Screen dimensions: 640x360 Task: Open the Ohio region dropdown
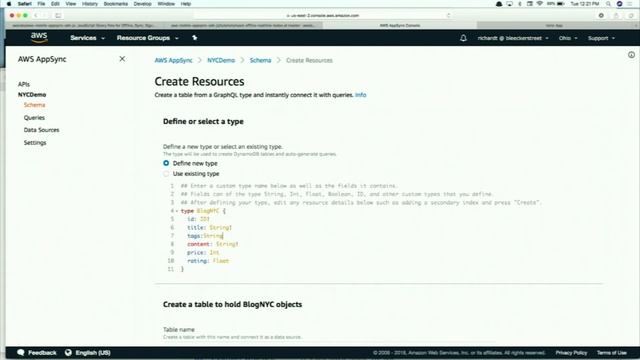point(568,38)
